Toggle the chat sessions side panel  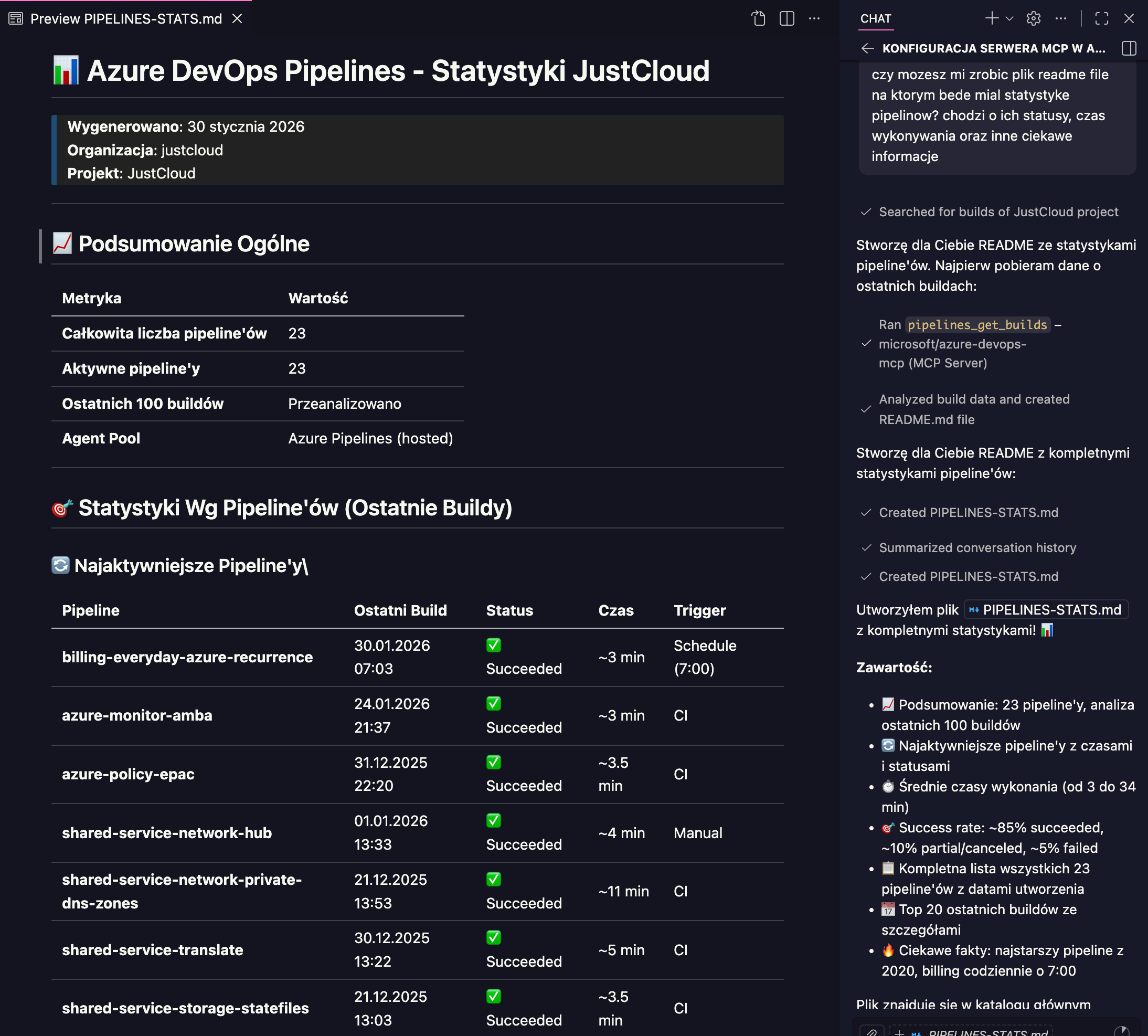click(x=1129, y=48)
